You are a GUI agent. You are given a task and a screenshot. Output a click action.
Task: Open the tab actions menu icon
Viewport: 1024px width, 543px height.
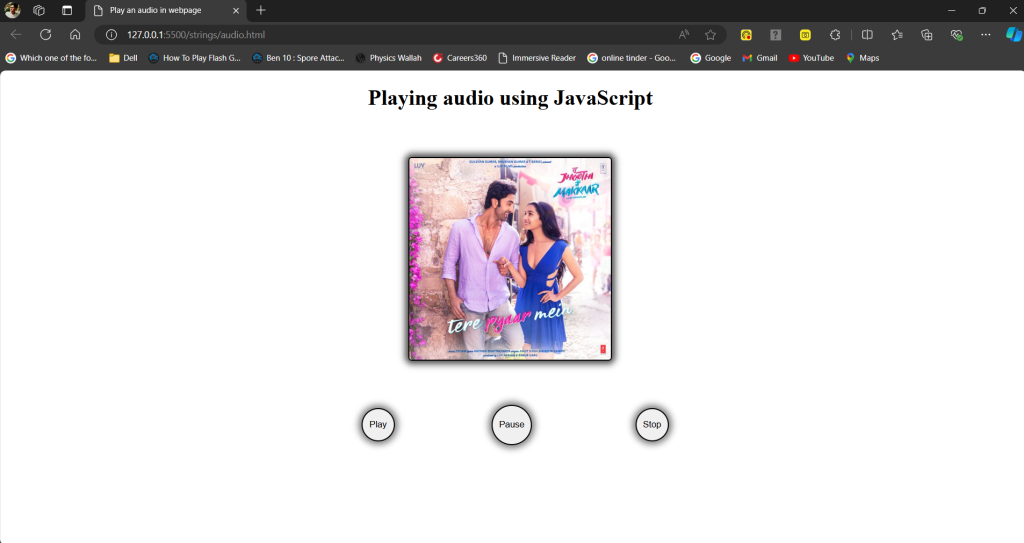(x=67, y=10)
